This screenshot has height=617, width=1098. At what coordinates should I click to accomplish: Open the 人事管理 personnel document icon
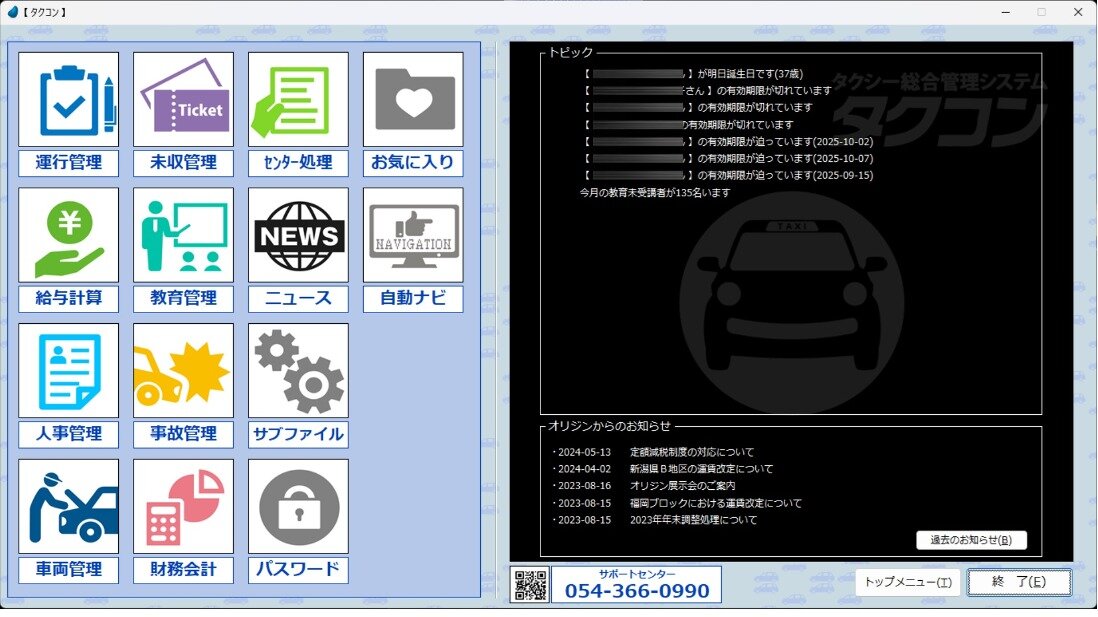[68, 371]
